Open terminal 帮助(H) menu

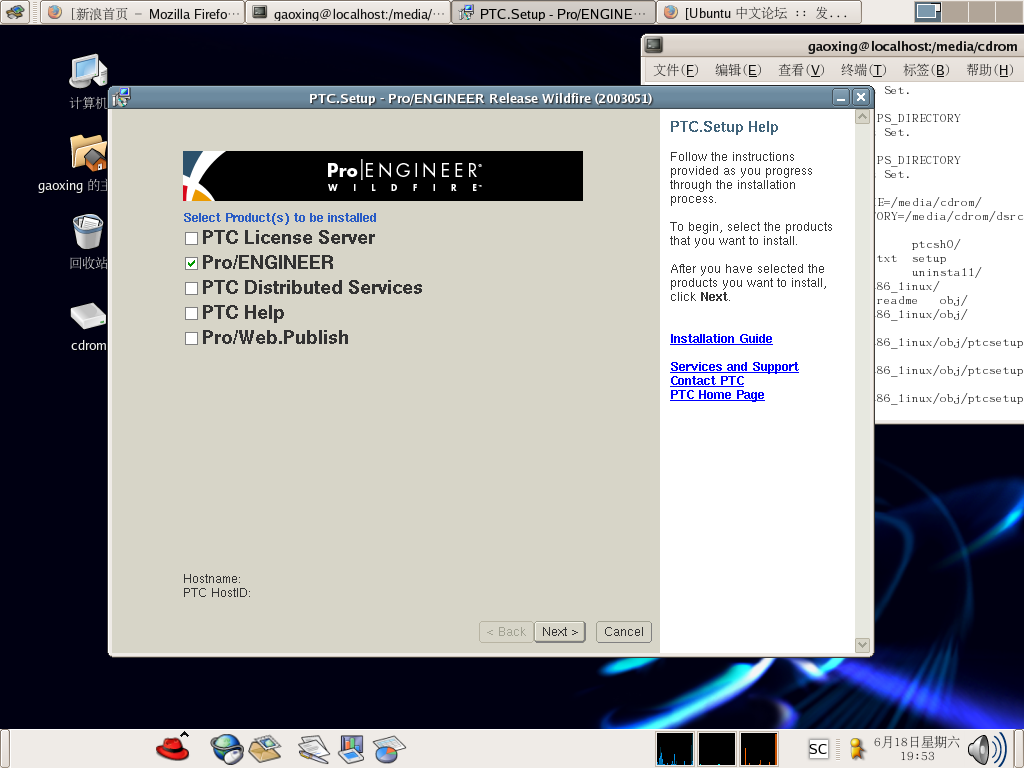coord(989,70)
